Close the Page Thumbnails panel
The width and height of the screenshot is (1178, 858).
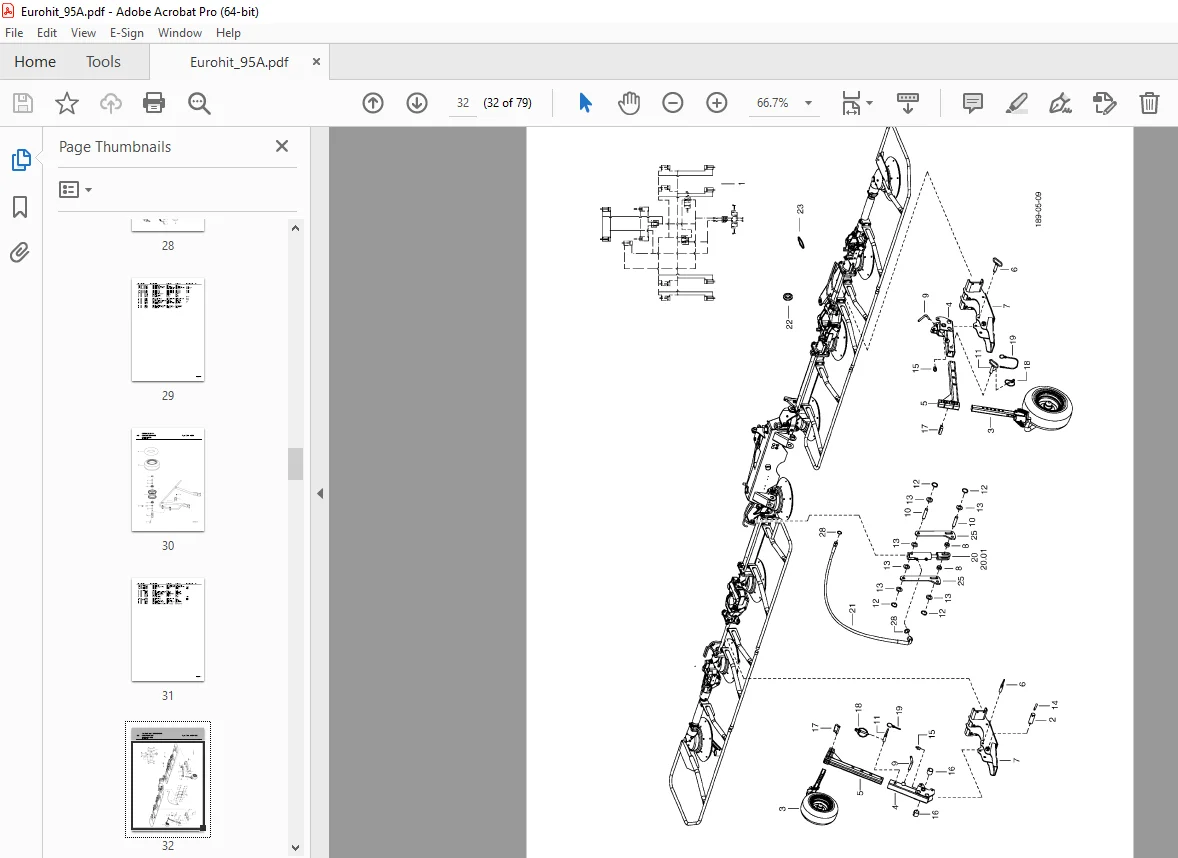282,147
